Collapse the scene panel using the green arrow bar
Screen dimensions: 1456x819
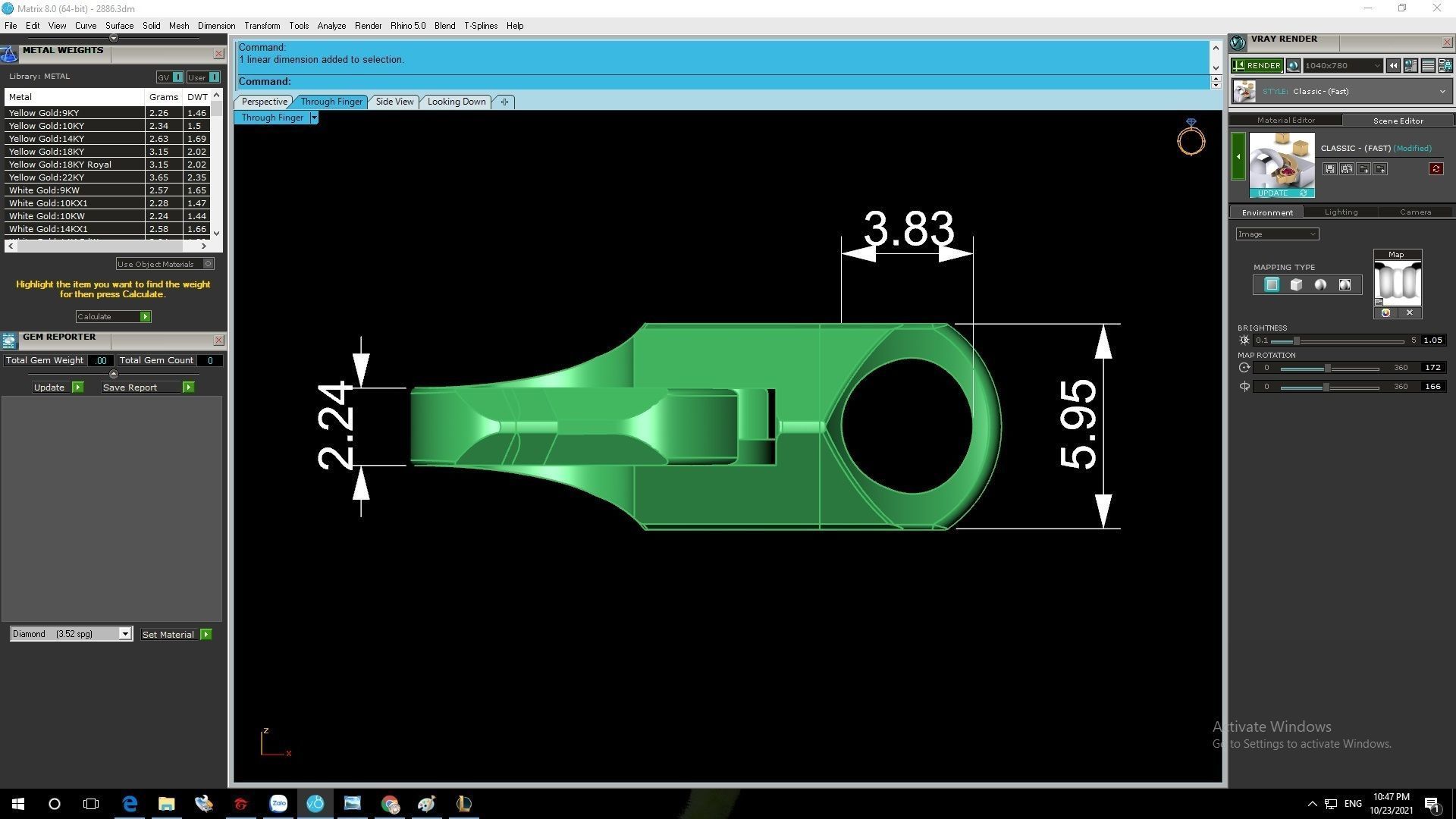tap(1238, 156)
